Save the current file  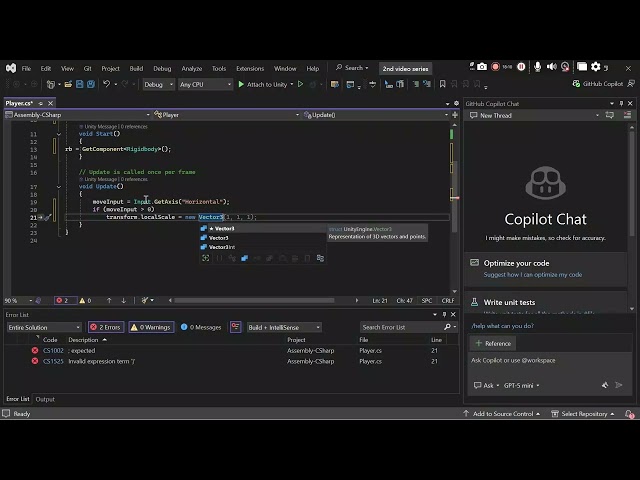point(80,84)
